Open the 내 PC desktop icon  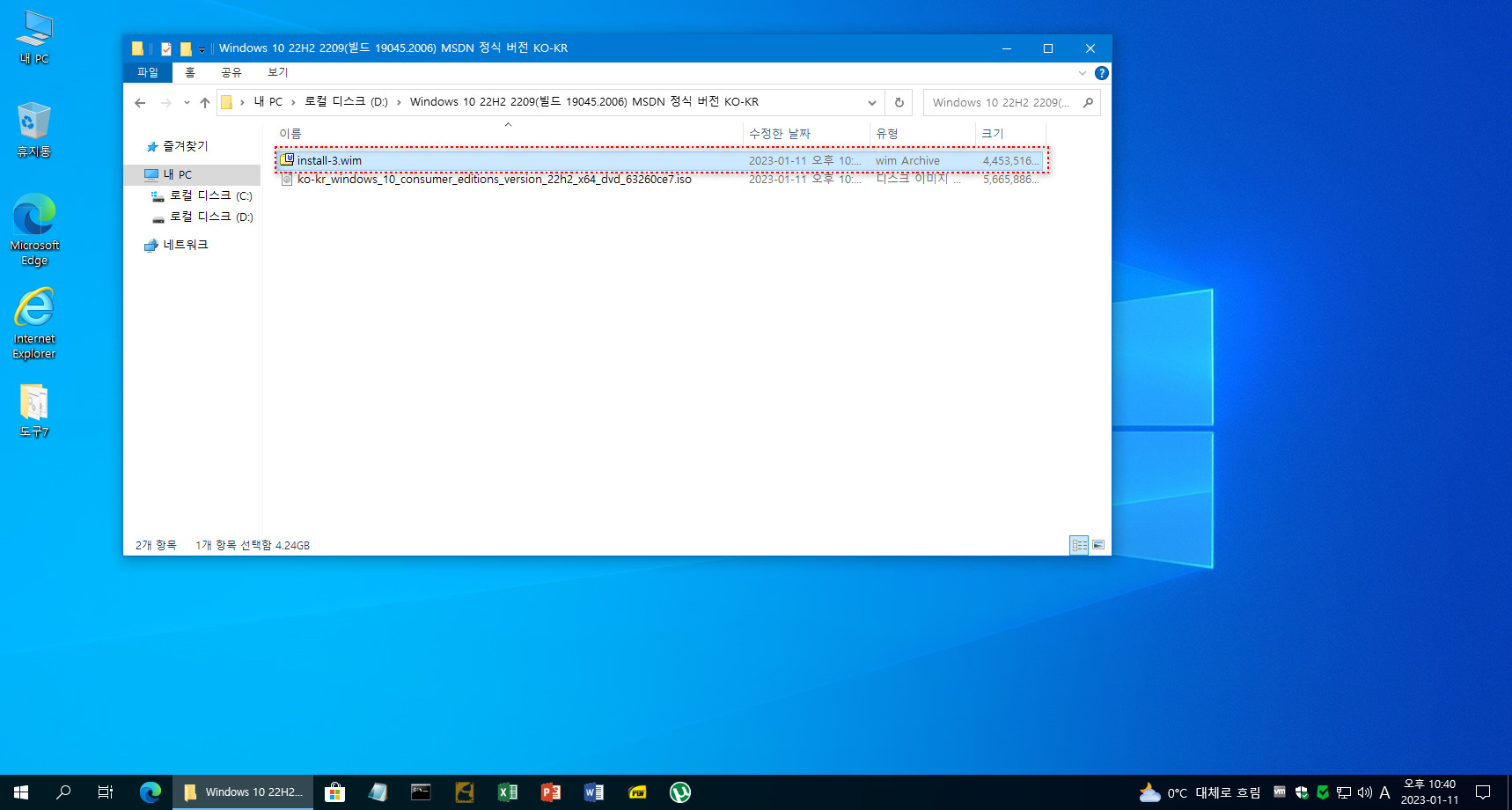34,37
